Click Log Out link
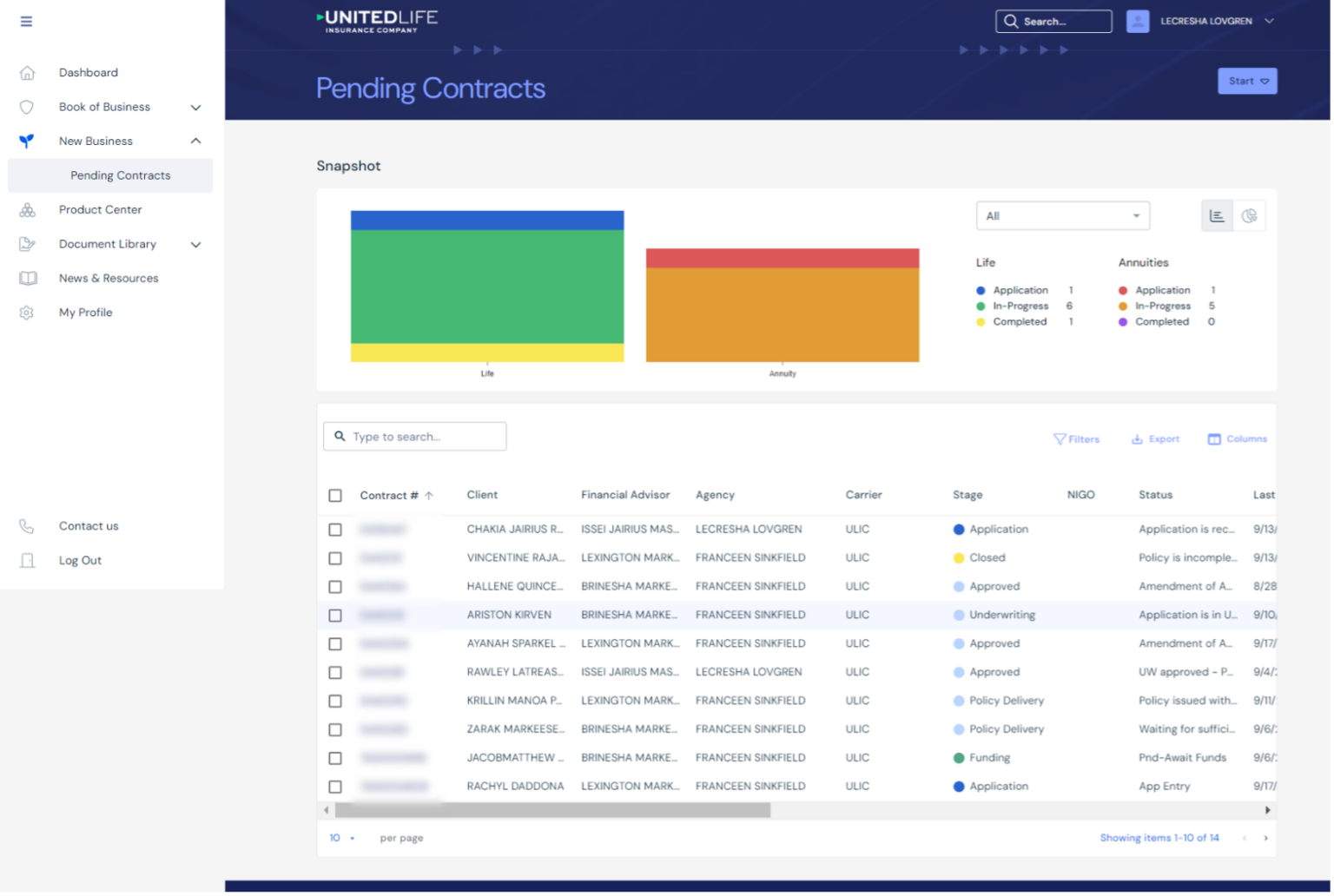Screen dimensions: 1334x896 click(80, 561)
